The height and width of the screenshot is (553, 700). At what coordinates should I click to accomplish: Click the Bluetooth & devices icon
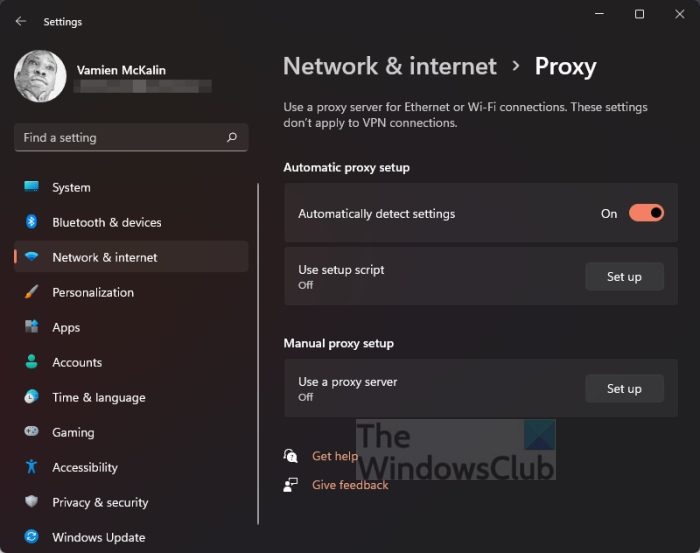32,222
